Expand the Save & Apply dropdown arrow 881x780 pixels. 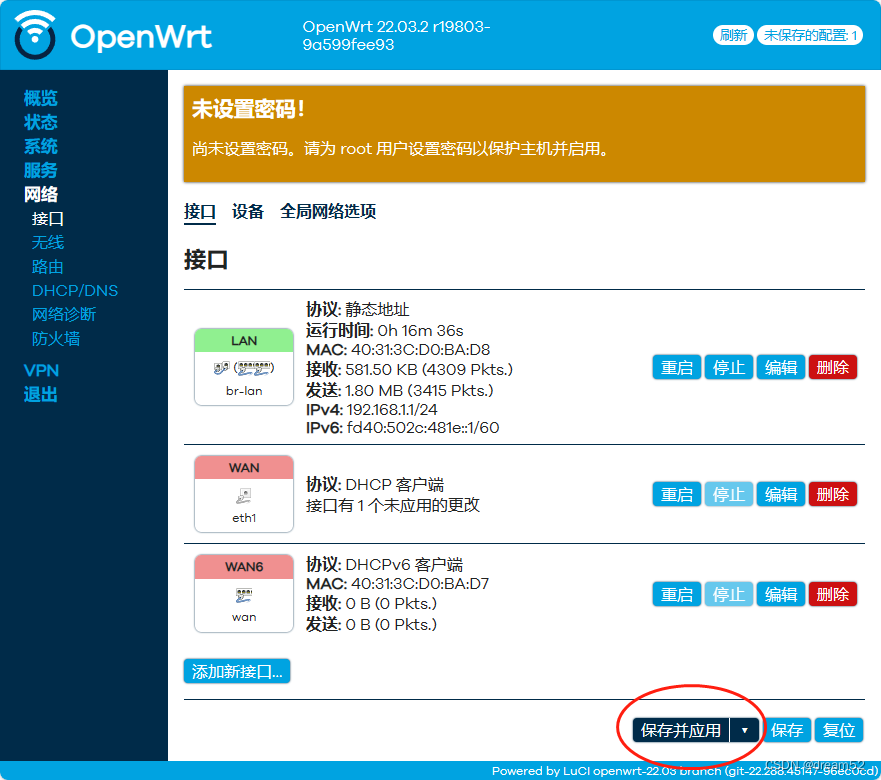tap(744, 730)
